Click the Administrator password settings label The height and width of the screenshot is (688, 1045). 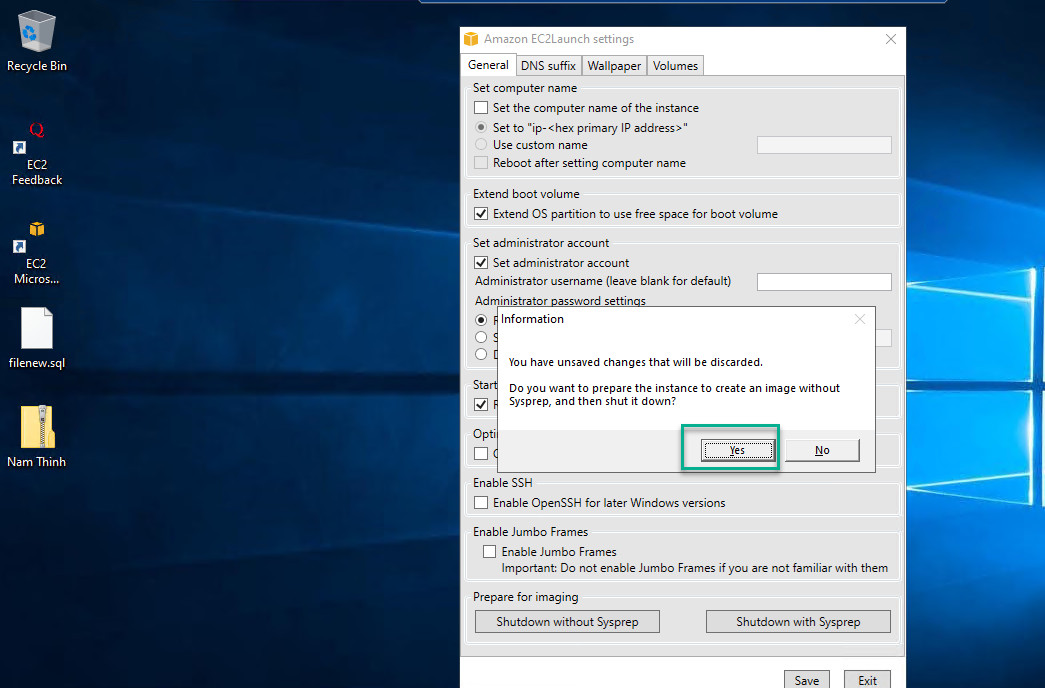(x=560, y=301)
